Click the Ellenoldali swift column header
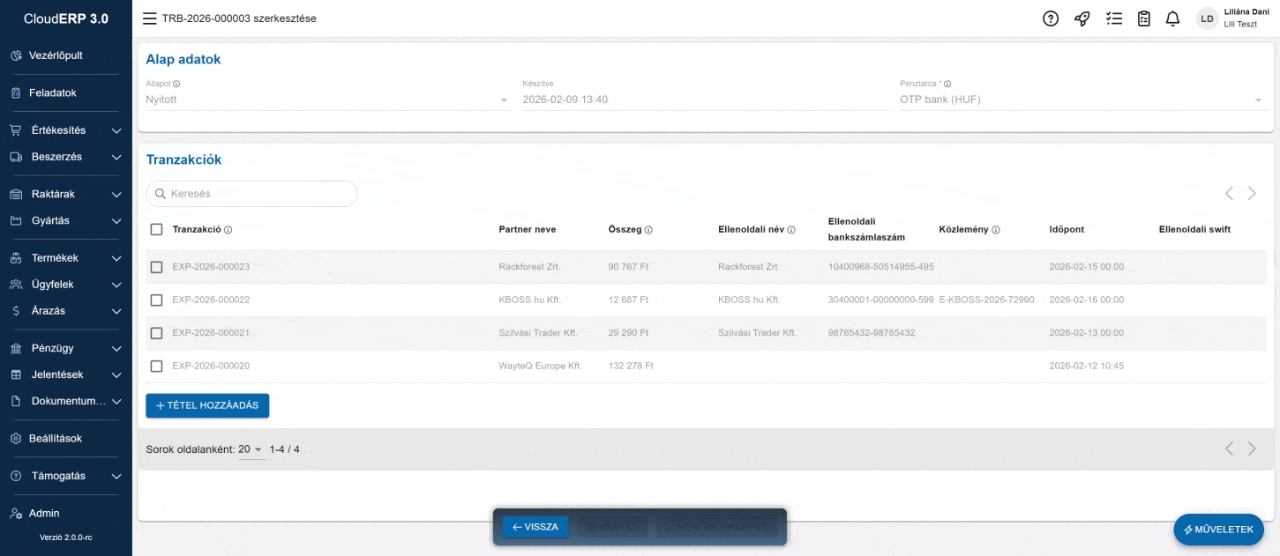 1194,230
